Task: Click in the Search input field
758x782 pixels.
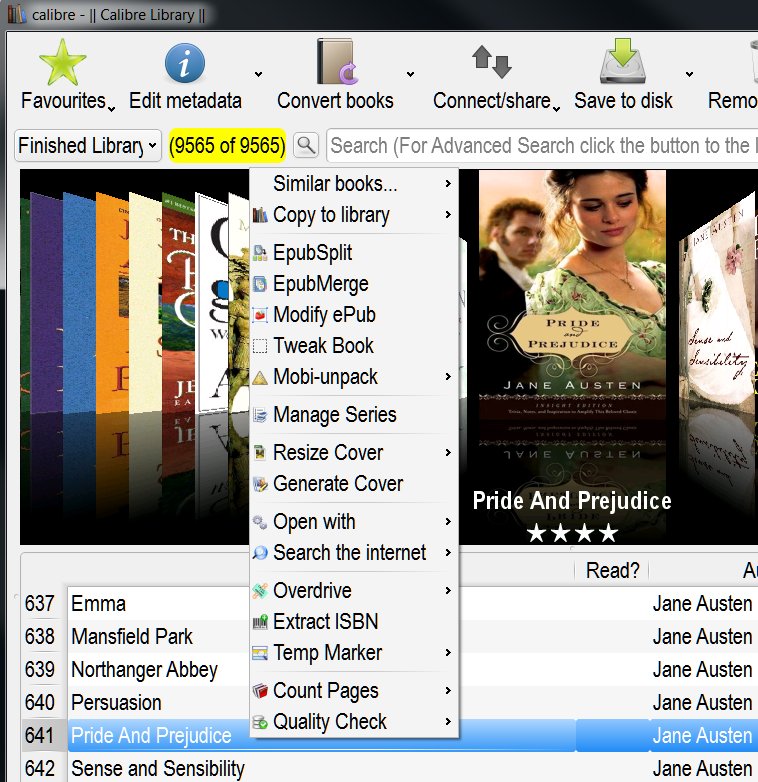Action: point(543,146)
